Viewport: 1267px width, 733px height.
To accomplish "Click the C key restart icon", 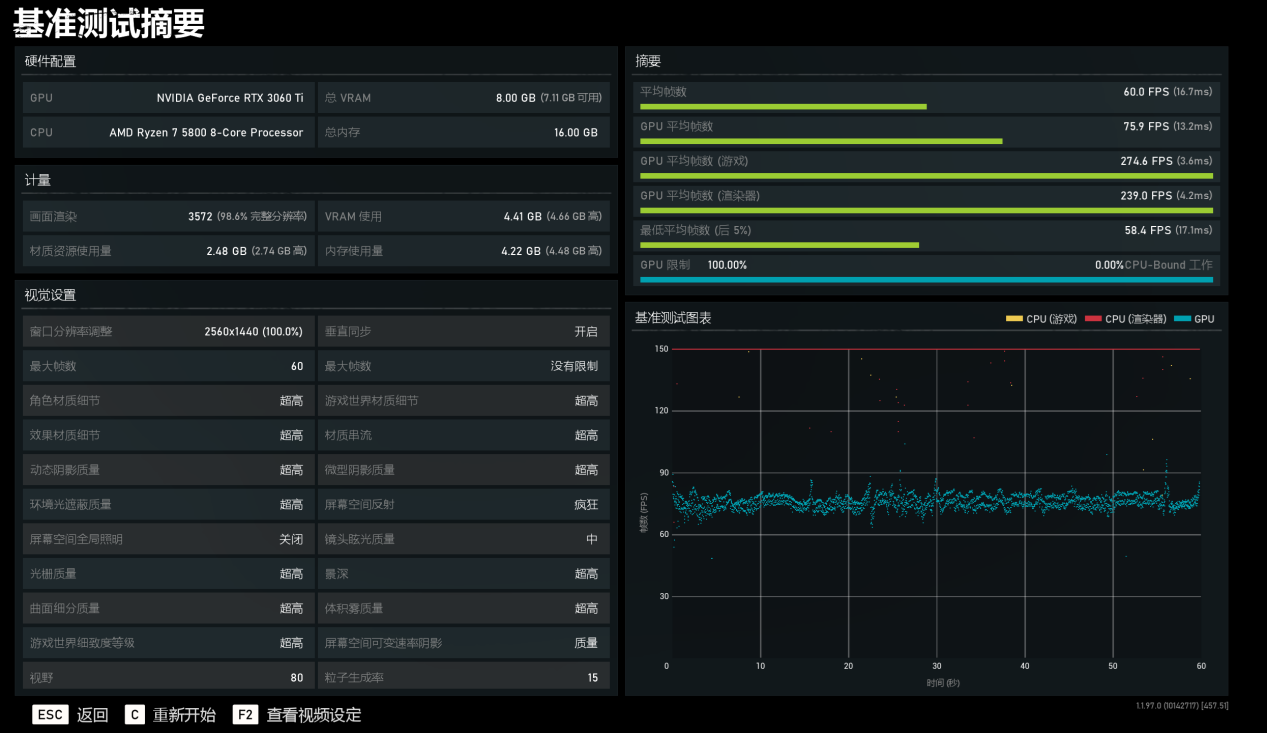I will (135, 714).
